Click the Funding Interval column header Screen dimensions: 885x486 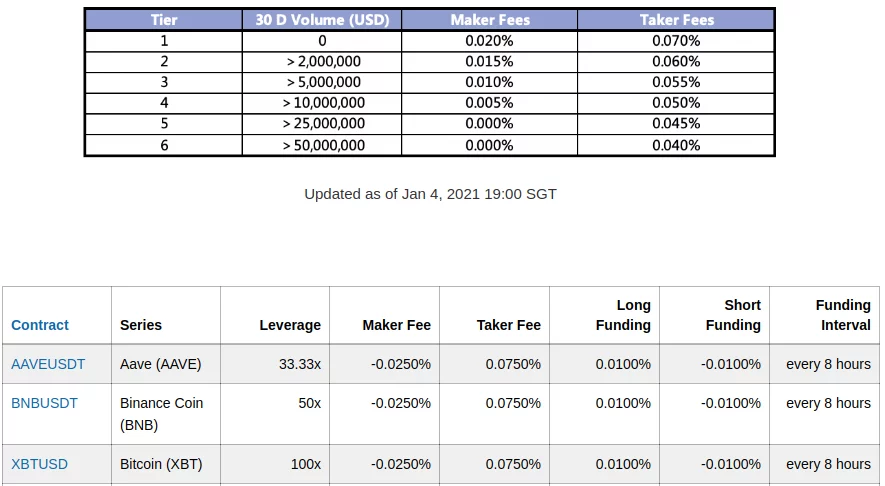pos(843,315)
